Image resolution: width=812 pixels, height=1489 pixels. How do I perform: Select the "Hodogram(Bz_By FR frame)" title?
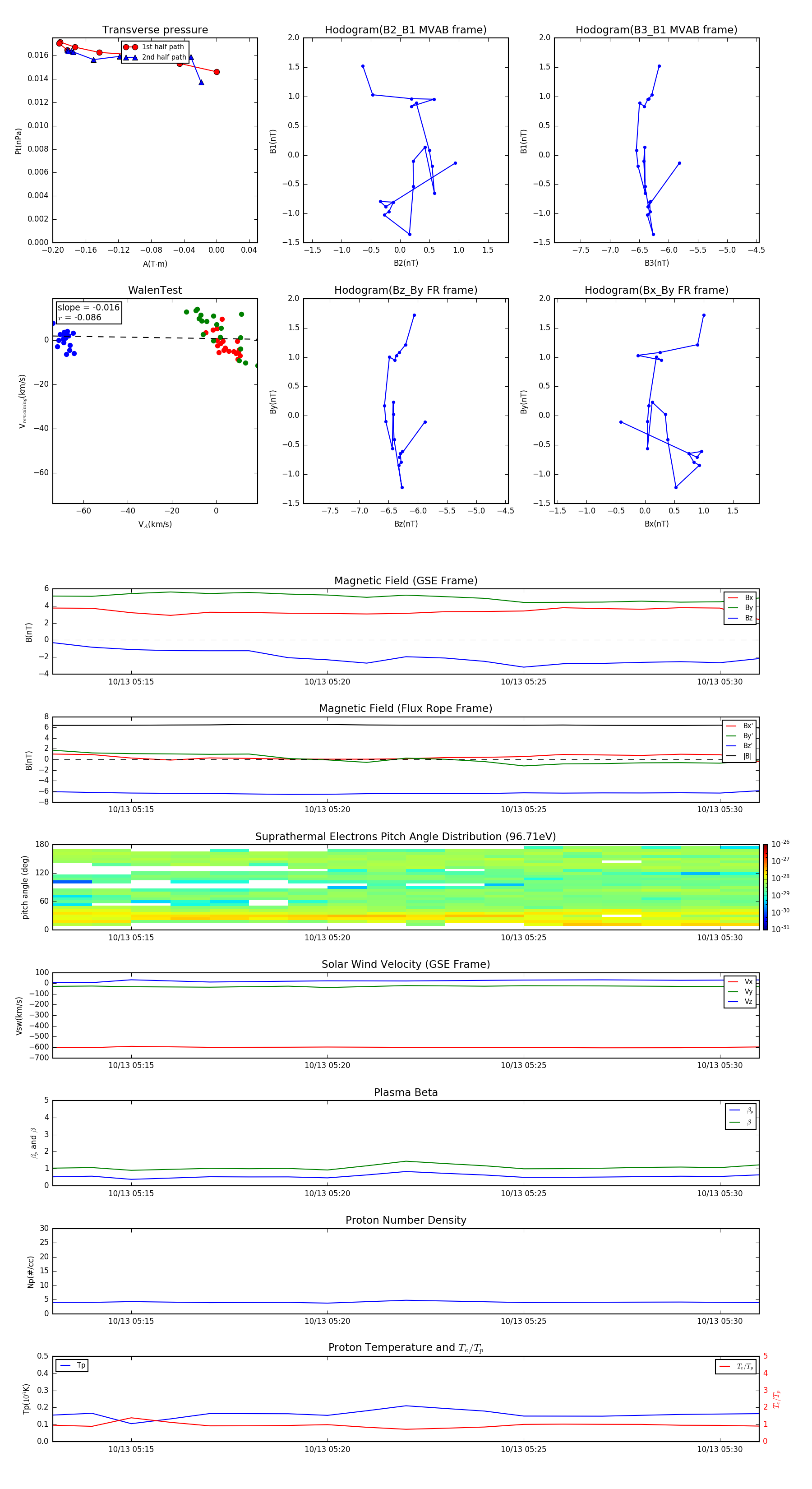[406, 290]
